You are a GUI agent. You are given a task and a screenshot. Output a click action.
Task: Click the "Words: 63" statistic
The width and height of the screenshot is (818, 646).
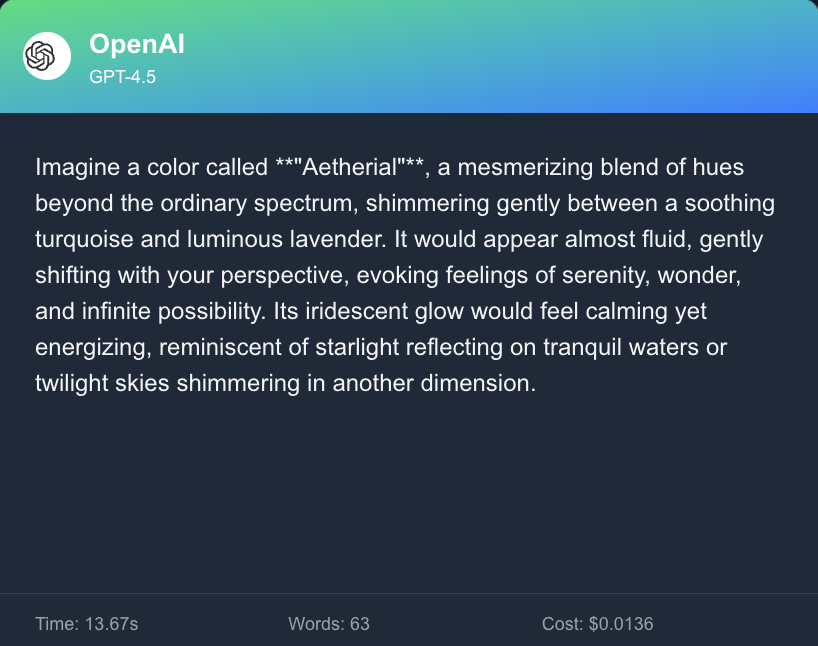click(329, 624)
